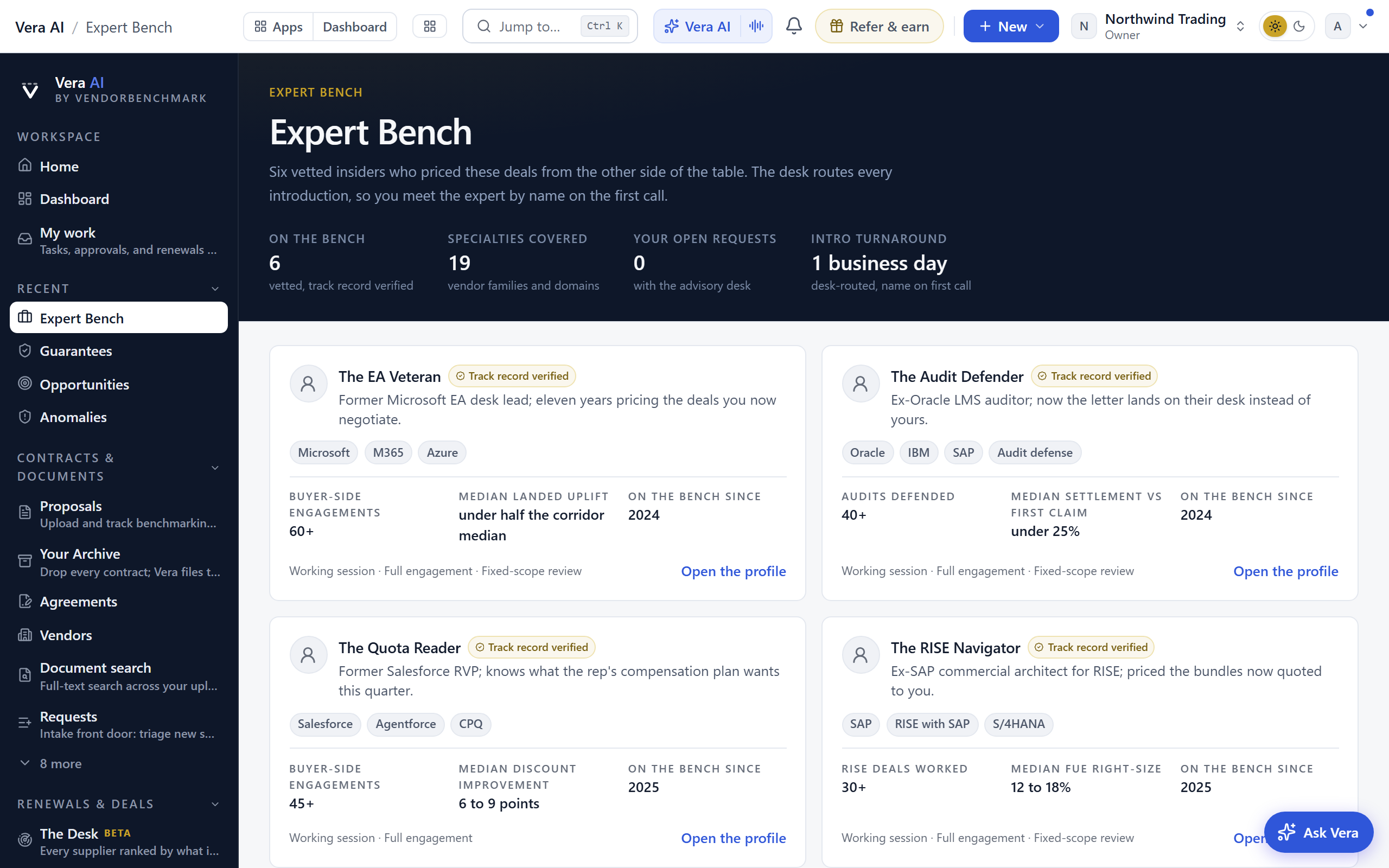
Task: Click the Agentforce tag
Action: click(405, 724)
